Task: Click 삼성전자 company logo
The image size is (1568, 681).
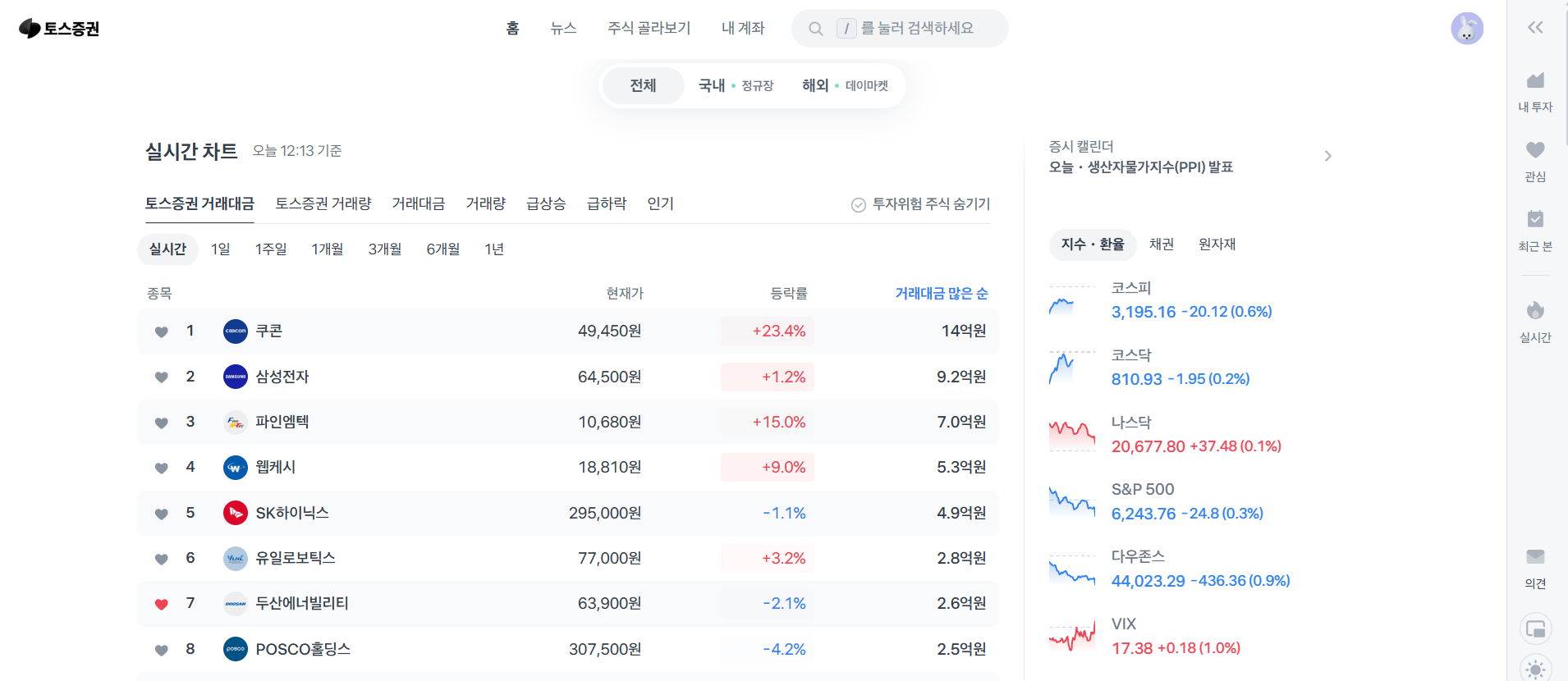Action: click(x=236, y=377)
